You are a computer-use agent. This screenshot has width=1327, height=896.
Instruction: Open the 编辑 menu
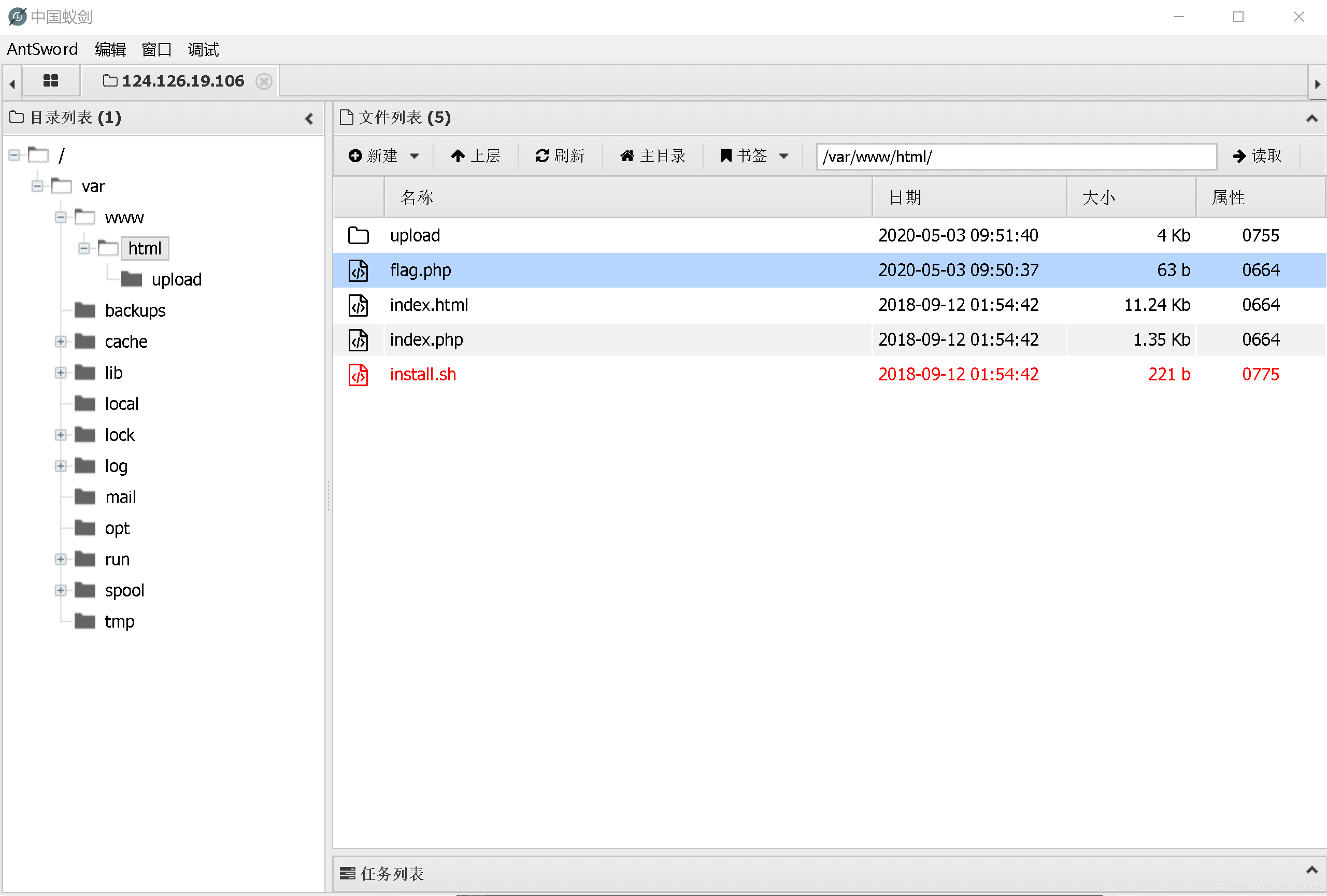(x=110, y=50)
